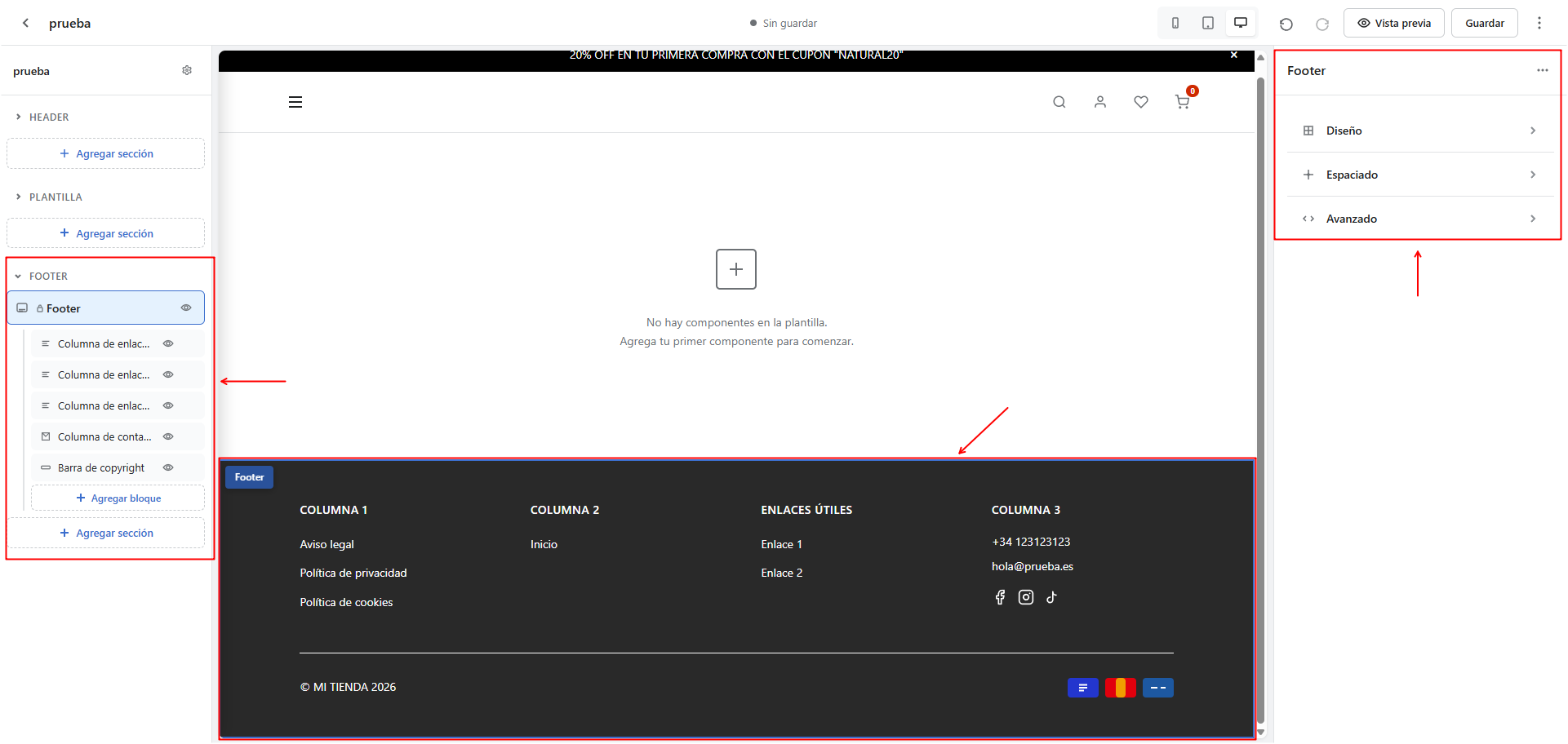The height and width of the screenshot is (744, 1568).
Task: Click COLUMNA 1 heading in footer
Action: (333, 510)
